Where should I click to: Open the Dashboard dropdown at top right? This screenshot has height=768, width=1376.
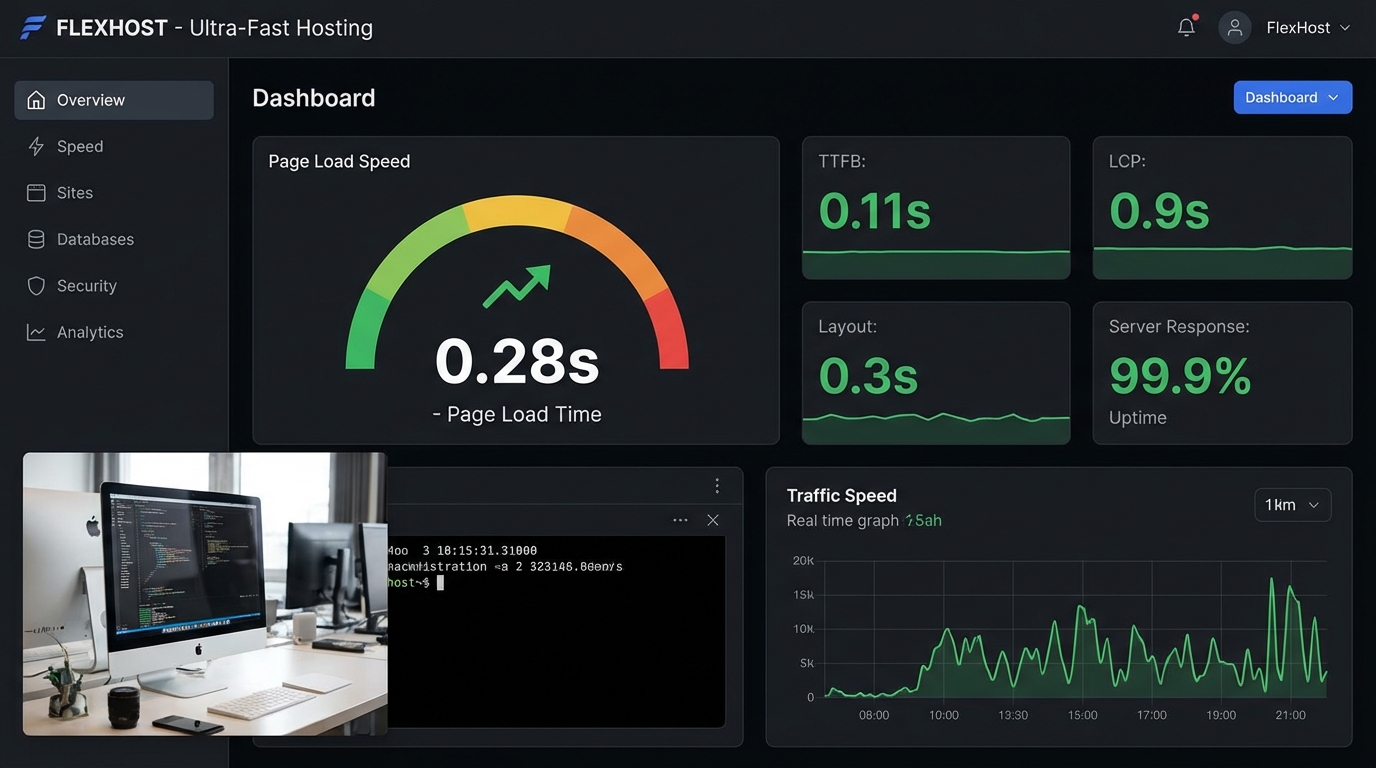pyautogui.click(x=1292, y=97)
